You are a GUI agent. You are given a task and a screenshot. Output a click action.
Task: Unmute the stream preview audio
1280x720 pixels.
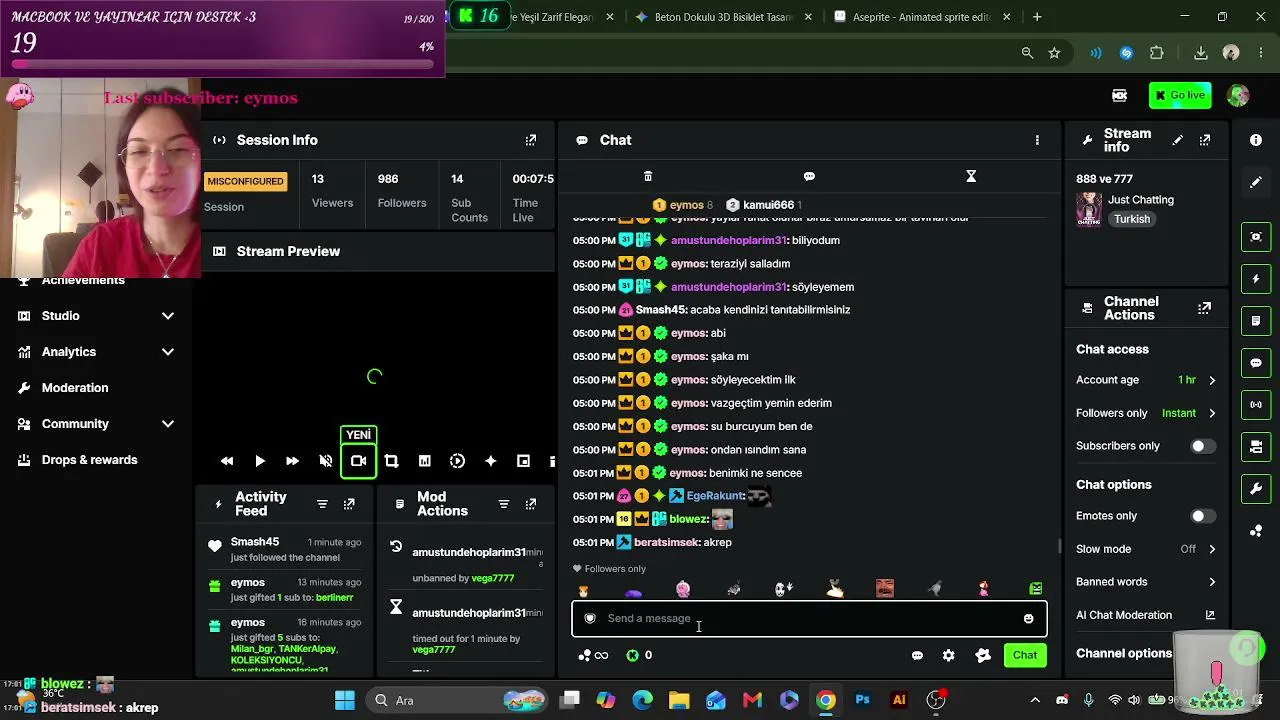pyautogui.click(x=325, y=461)
